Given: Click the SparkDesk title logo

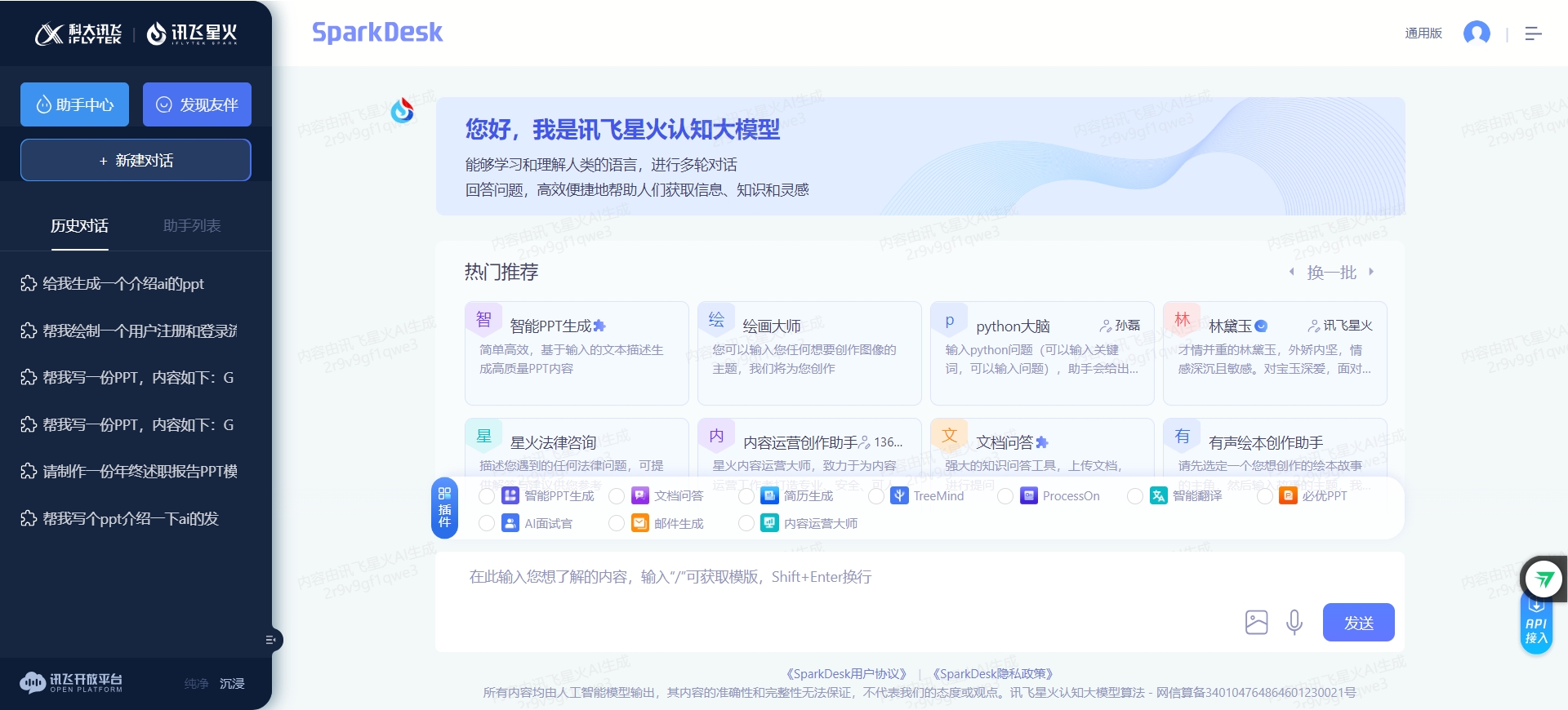Looking at the screenshot, I should coord(377,33).
